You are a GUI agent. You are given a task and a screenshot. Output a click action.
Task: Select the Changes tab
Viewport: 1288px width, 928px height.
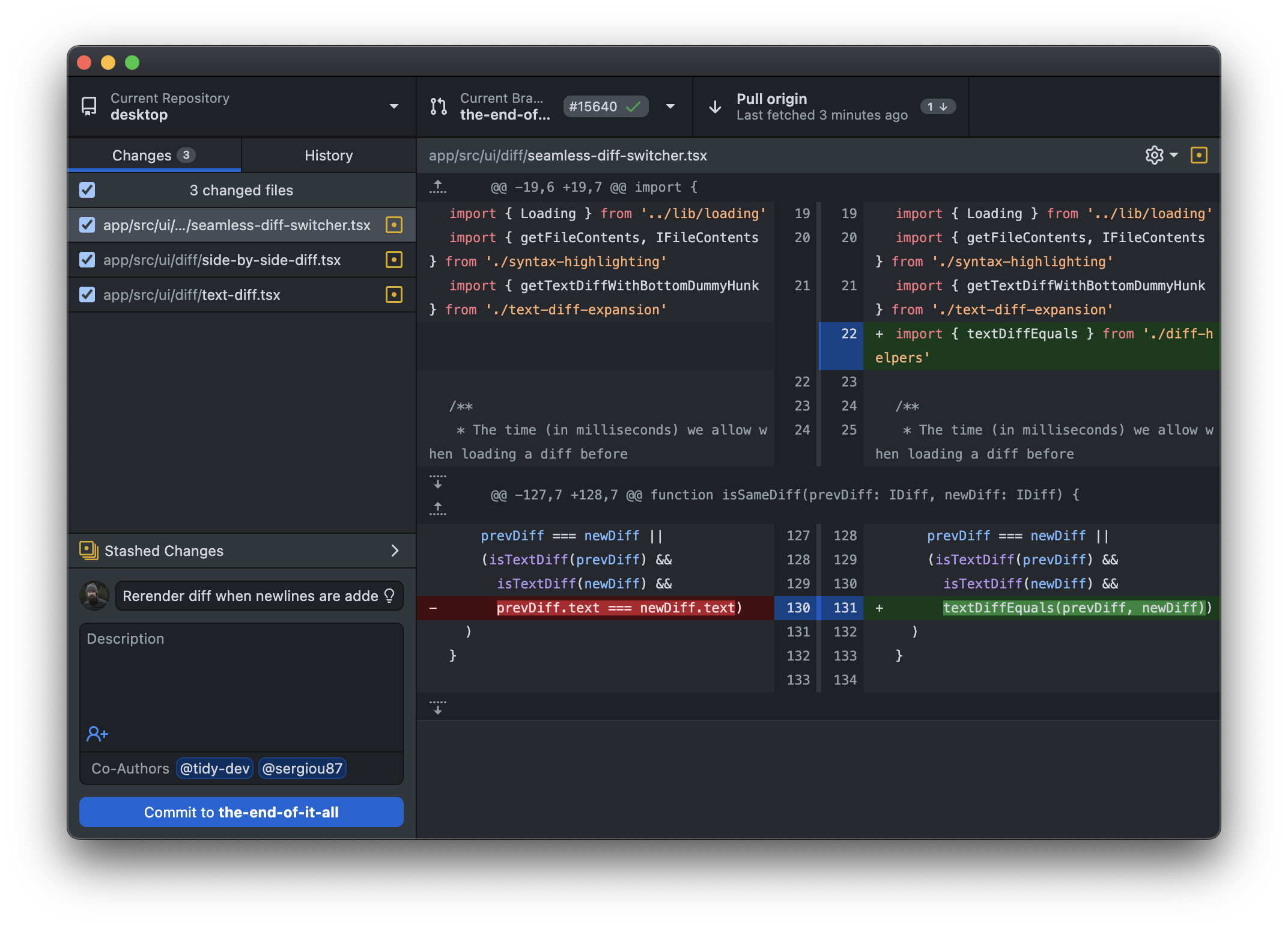pos(154,155)
